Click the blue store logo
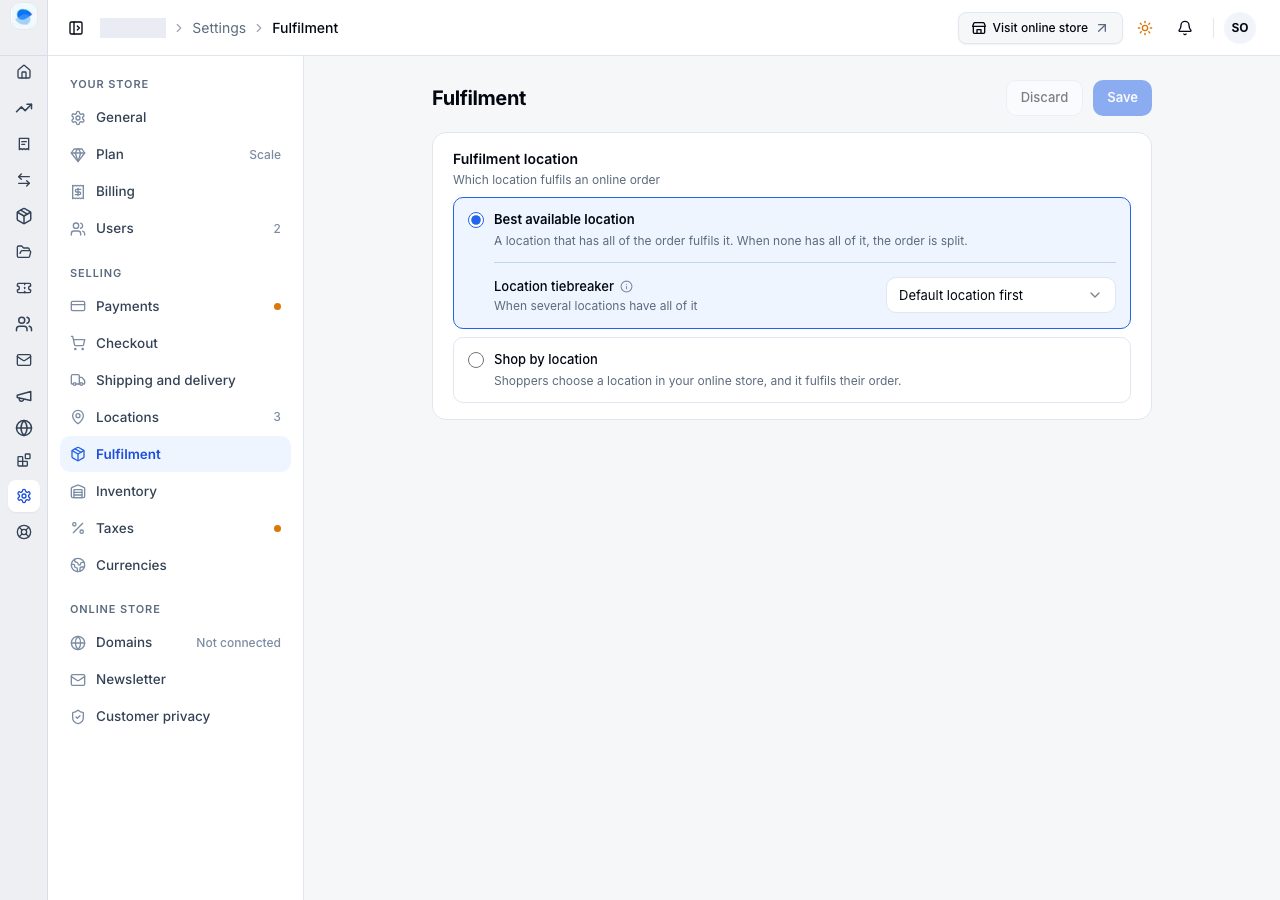1280x900 pixels. (24, 17)
